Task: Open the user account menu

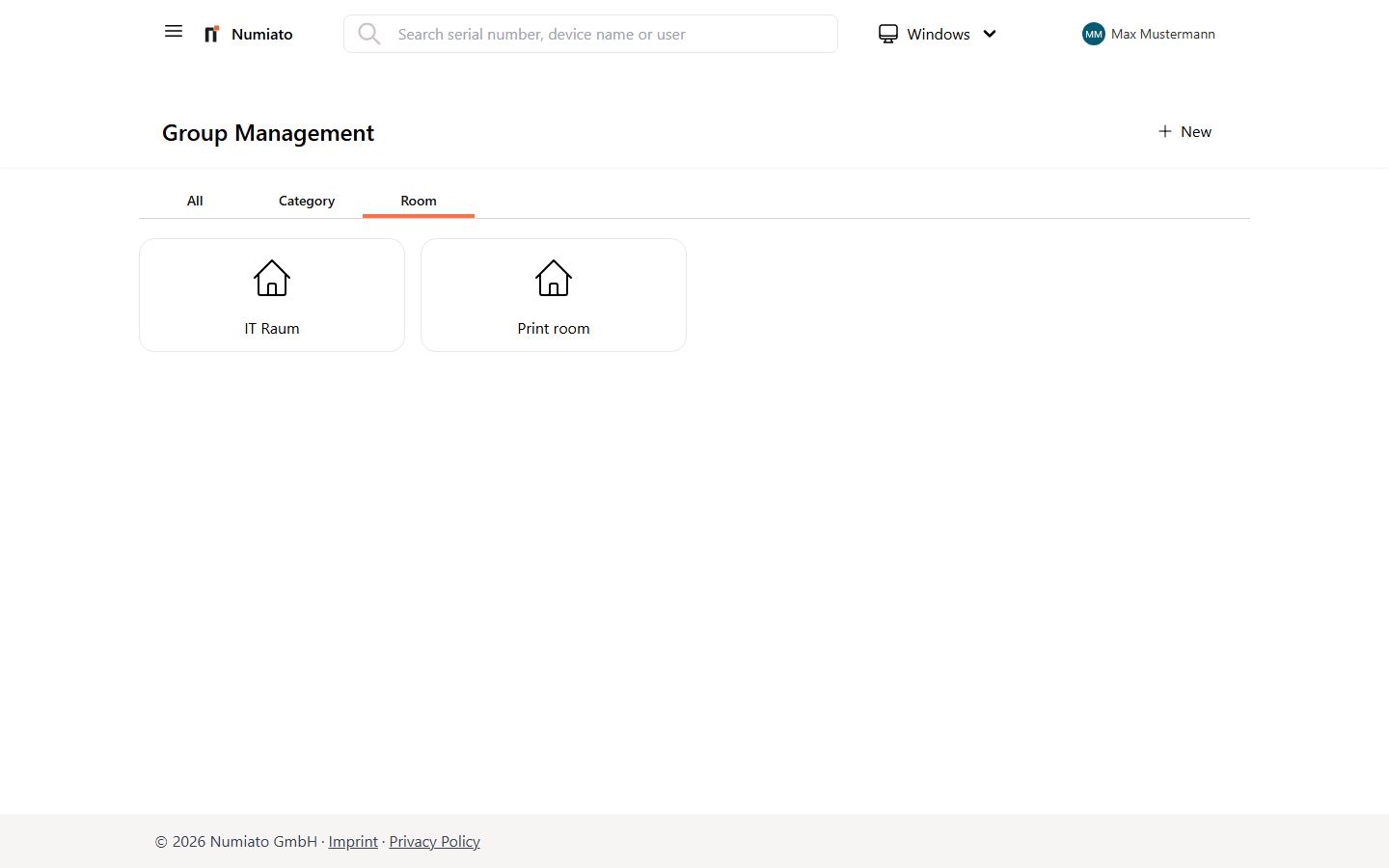Action: [1148, 34]
